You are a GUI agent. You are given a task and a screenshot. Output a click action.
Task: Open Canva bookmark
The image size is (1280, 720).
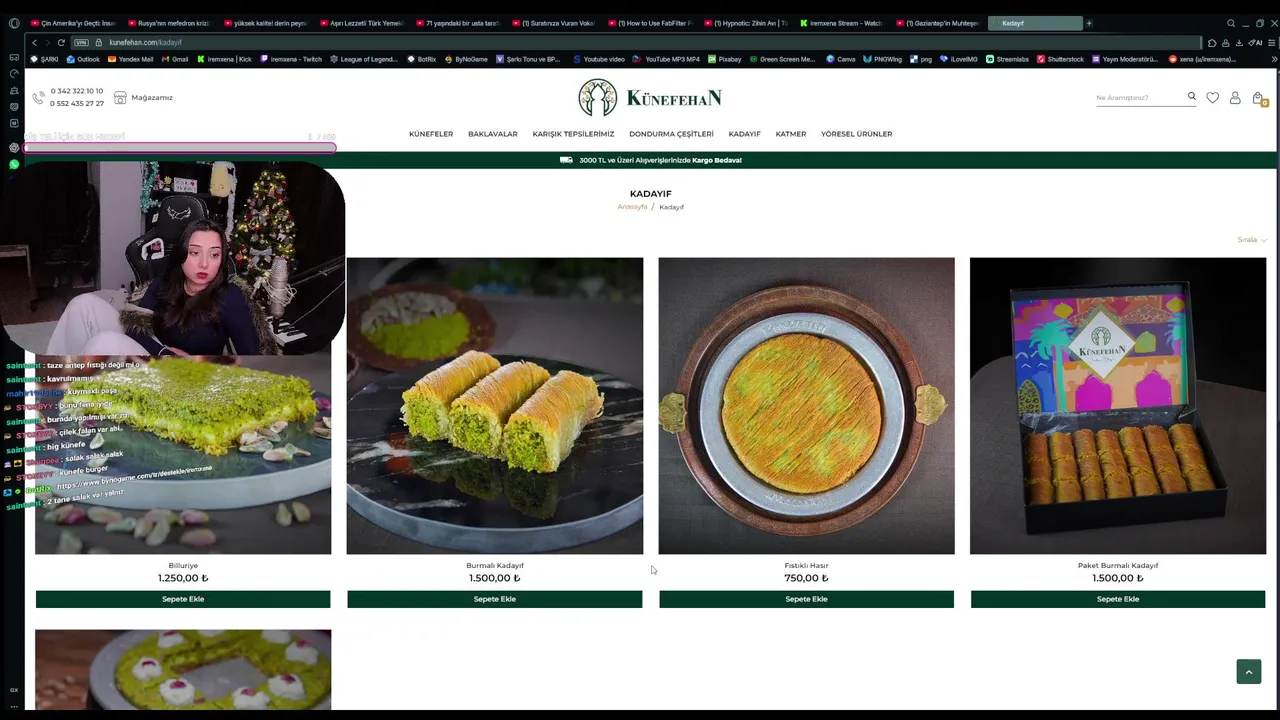[x=840, y=59]
